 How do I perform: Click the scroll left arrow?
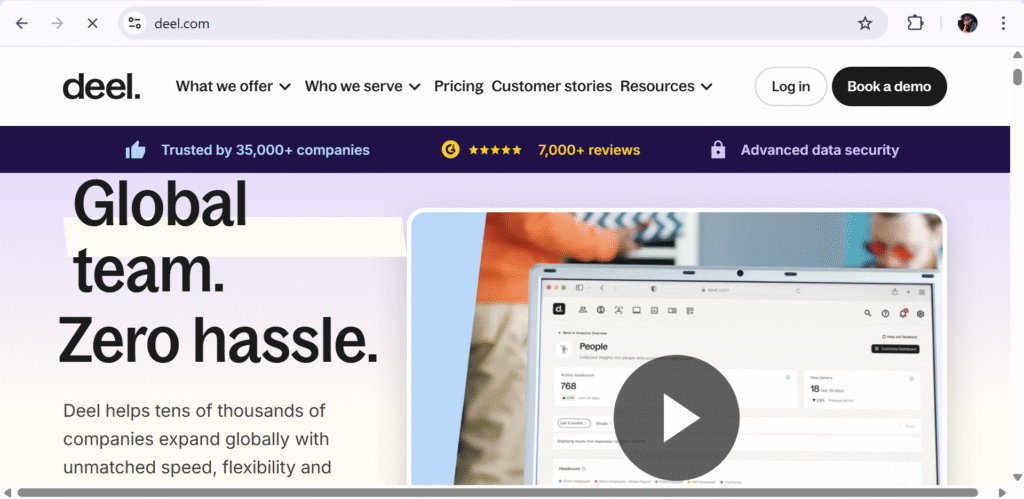click(7, 492)
